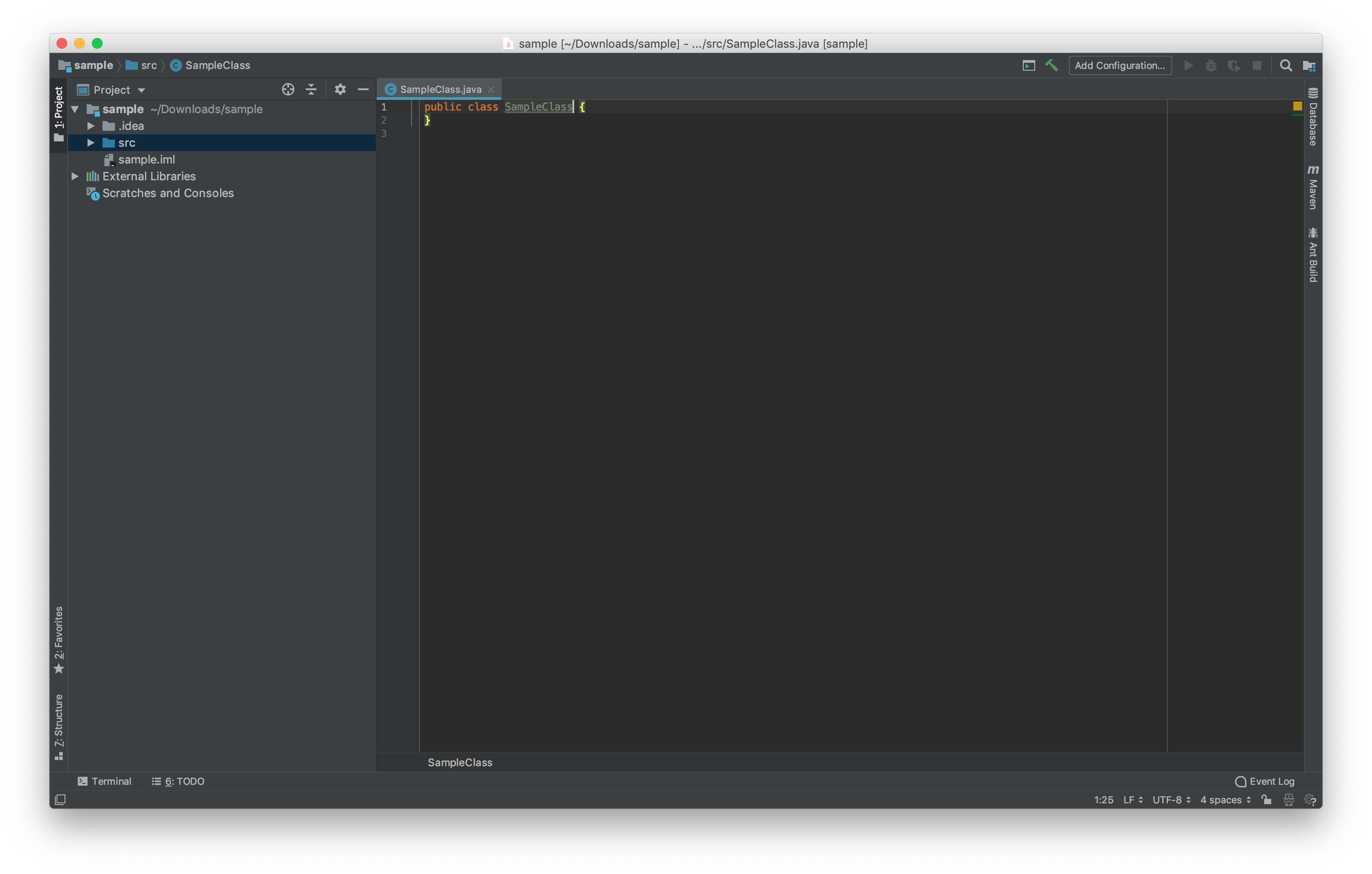Toggle tool window bars icon bottom-left
Viewport: 1372px width, 874px height.
(60, 800)
